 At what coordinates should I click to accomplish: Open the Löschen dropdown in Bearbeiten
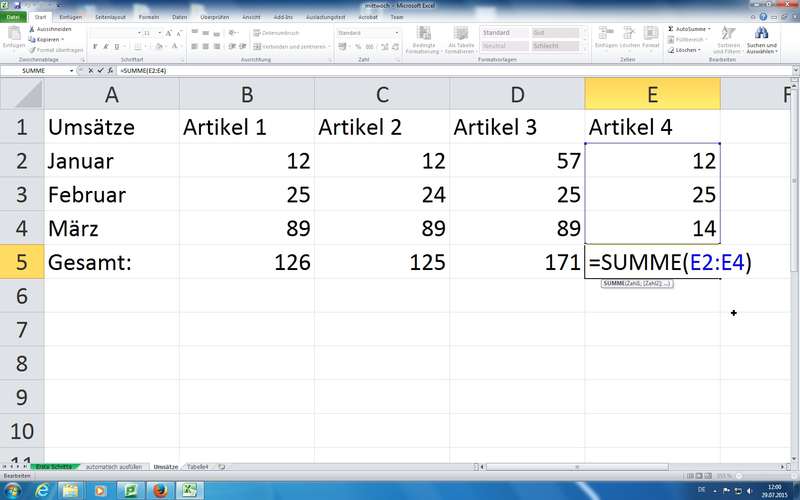coord(687,49)
